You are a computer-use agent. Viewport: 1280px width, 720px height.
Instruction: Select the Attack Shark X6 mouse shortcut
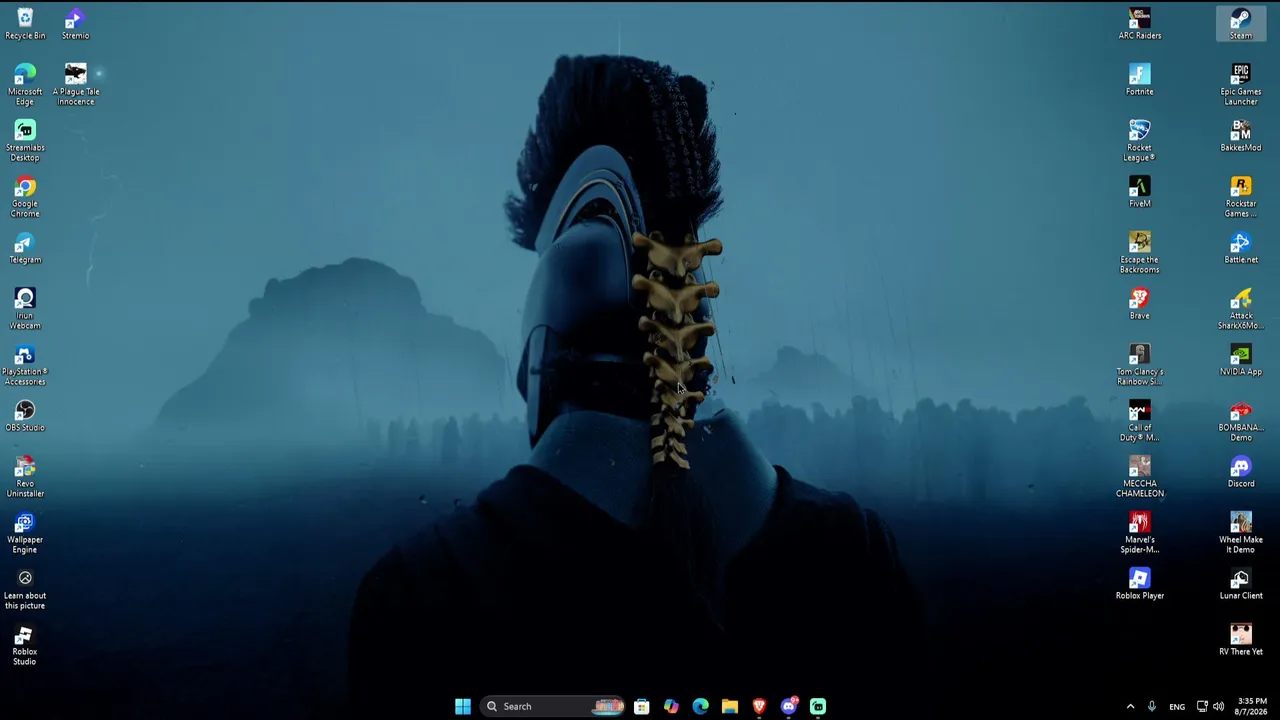click(x=1241, y=309)
